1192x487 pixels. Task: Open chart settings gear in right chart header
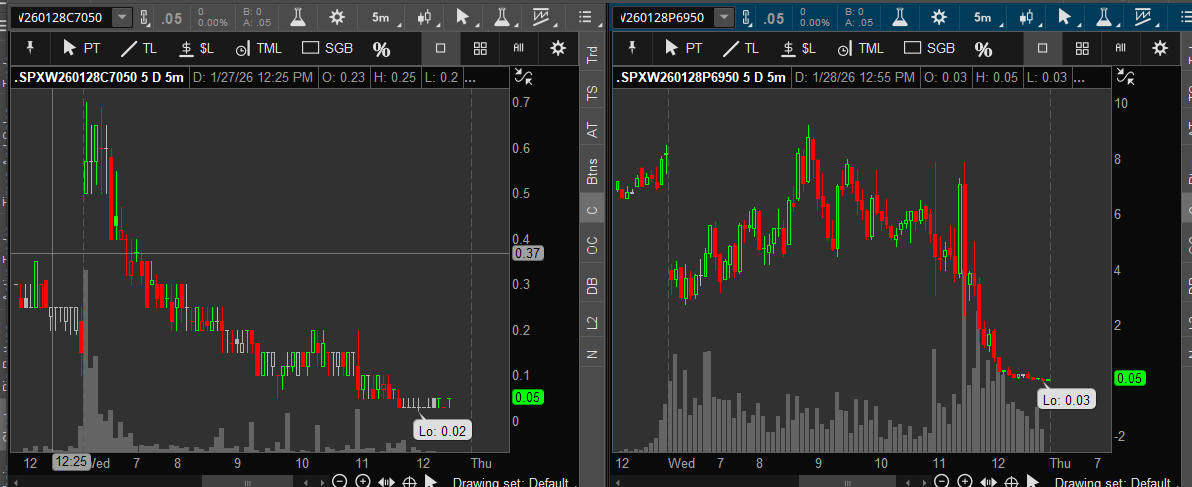937,17
